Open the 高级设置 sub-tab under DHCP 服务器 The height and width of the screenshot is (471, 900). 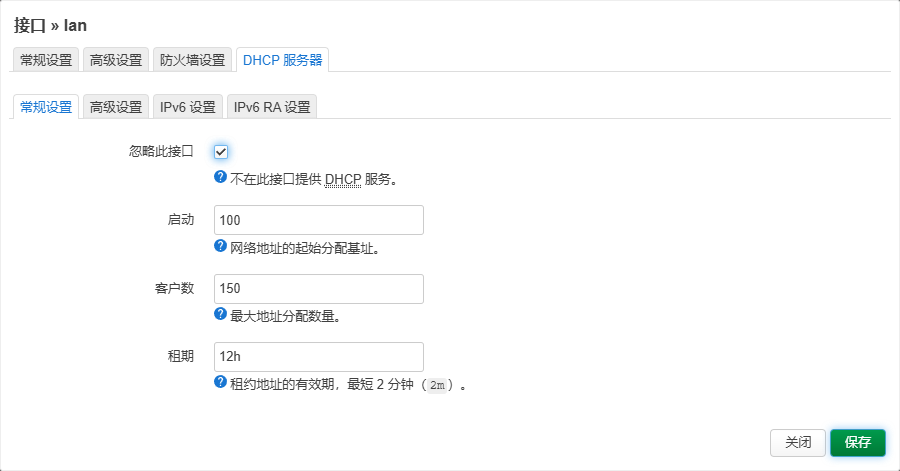(x=116, y=107)
